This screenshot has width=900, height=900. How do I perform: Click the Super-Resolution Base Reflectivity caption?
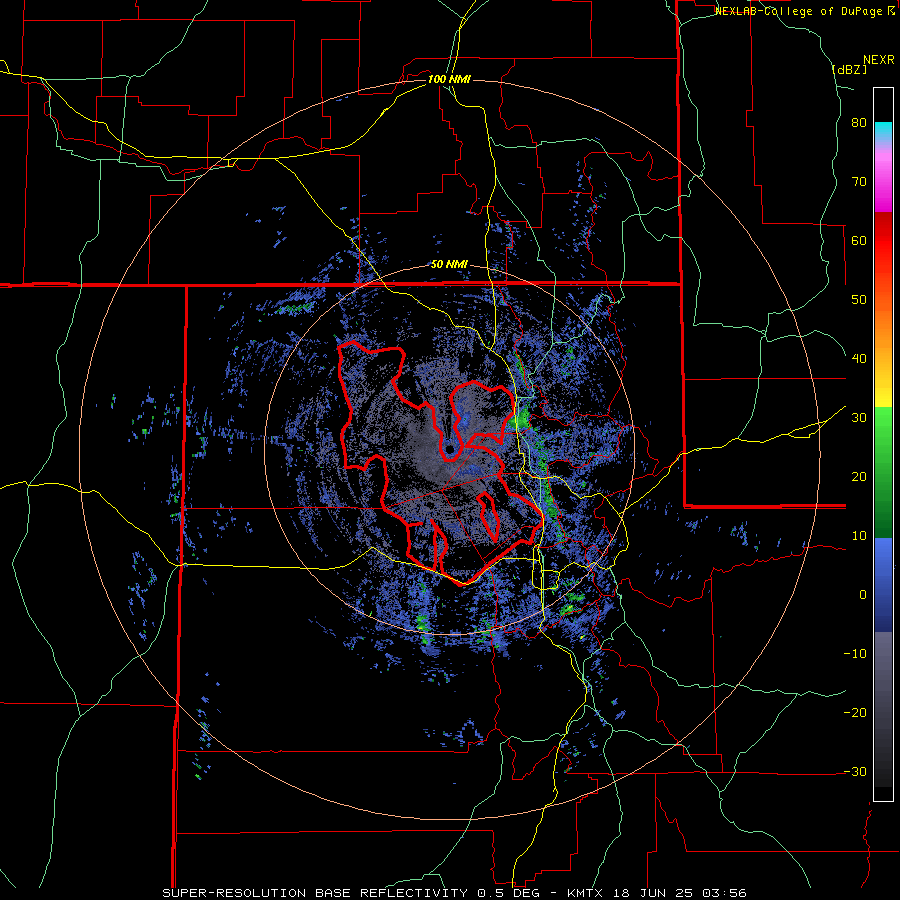455,893
